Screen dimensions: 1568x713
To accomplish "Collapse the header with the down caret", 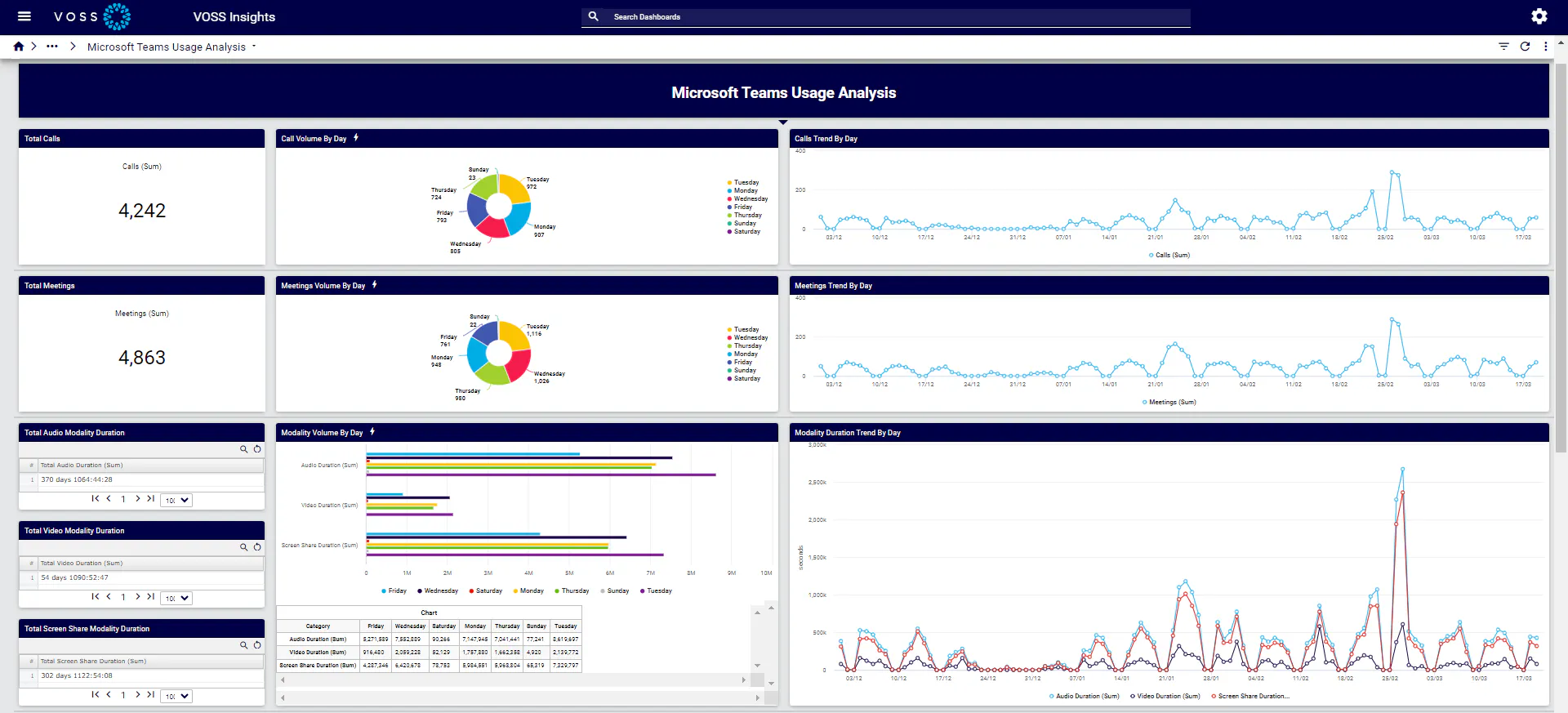I will (x=783, y=122).
